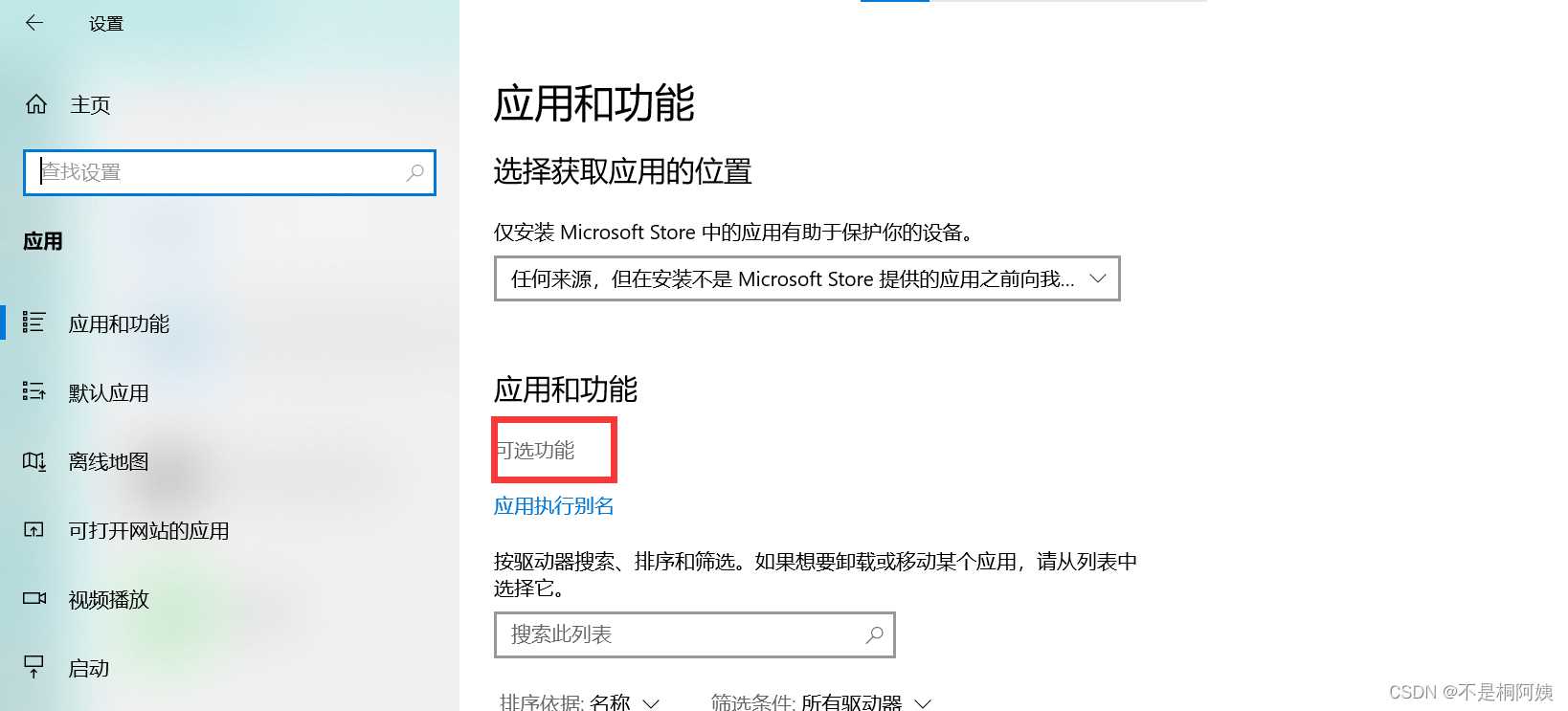Select the Apps & features list icon
Image resolution: width=1568 pixels, height=711 pixels.
[34, 322]
